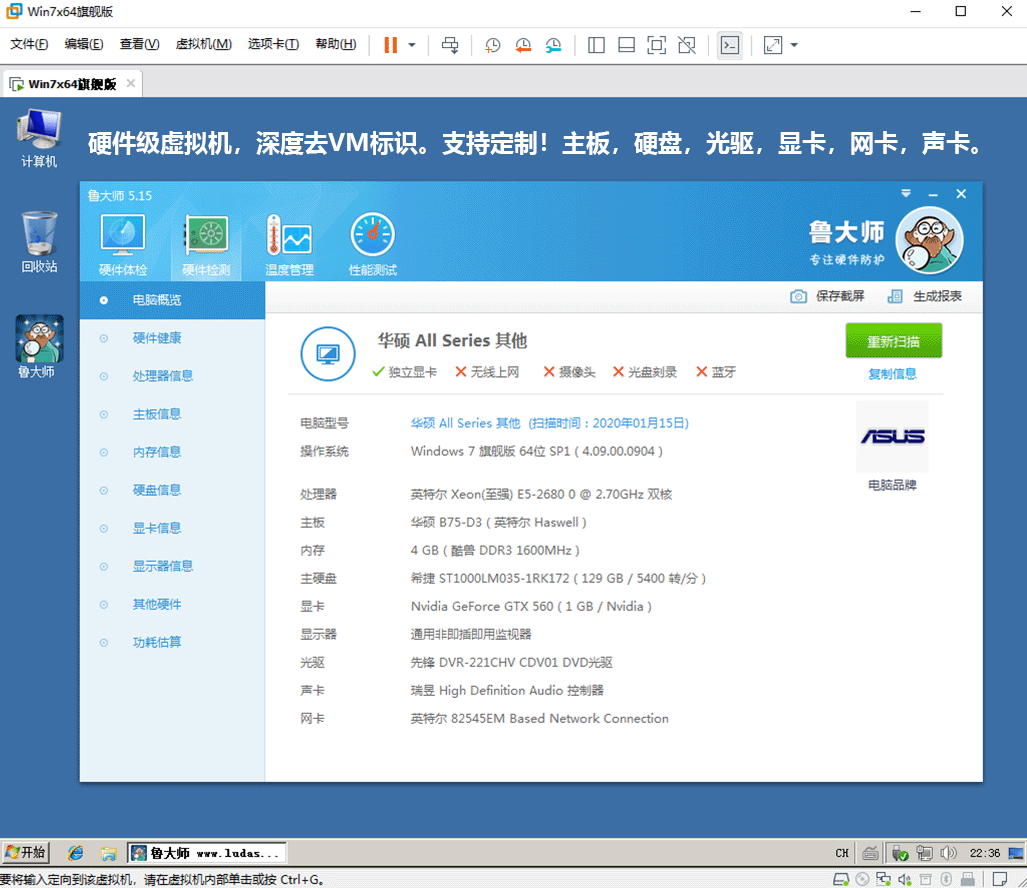Open the Windows Explorer folder on the taskbar
Screen dimensions: 1027x888
[108, 853]
